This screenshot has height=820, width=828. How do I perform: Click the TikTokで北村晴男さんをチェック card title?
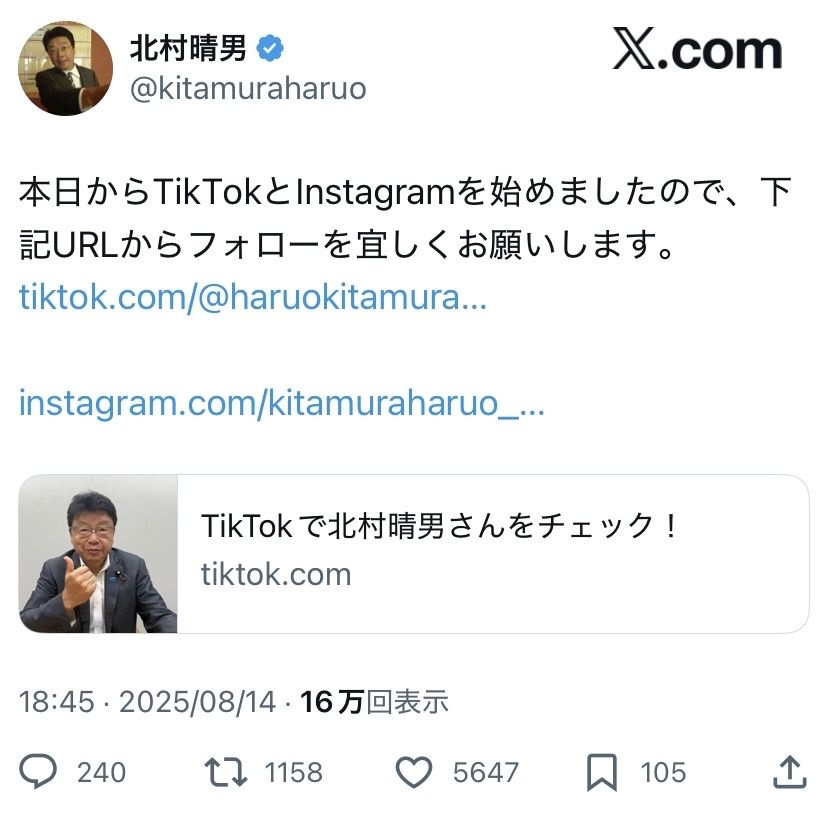[x=440, y=526]
